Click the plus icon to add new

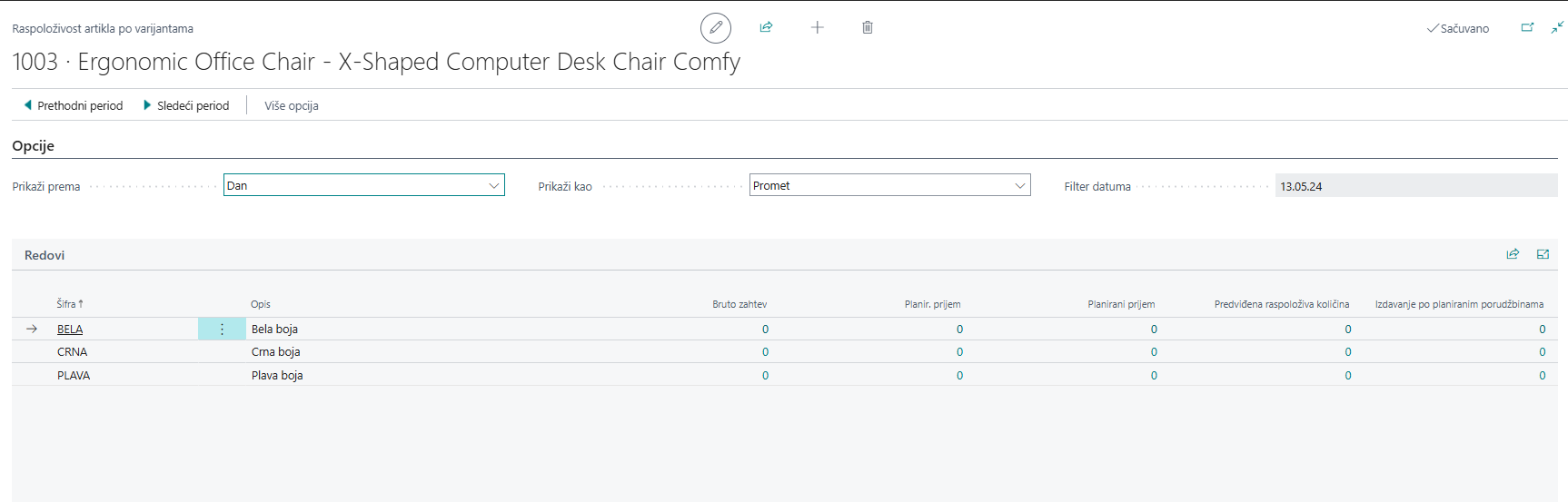[x=817, y=27]
